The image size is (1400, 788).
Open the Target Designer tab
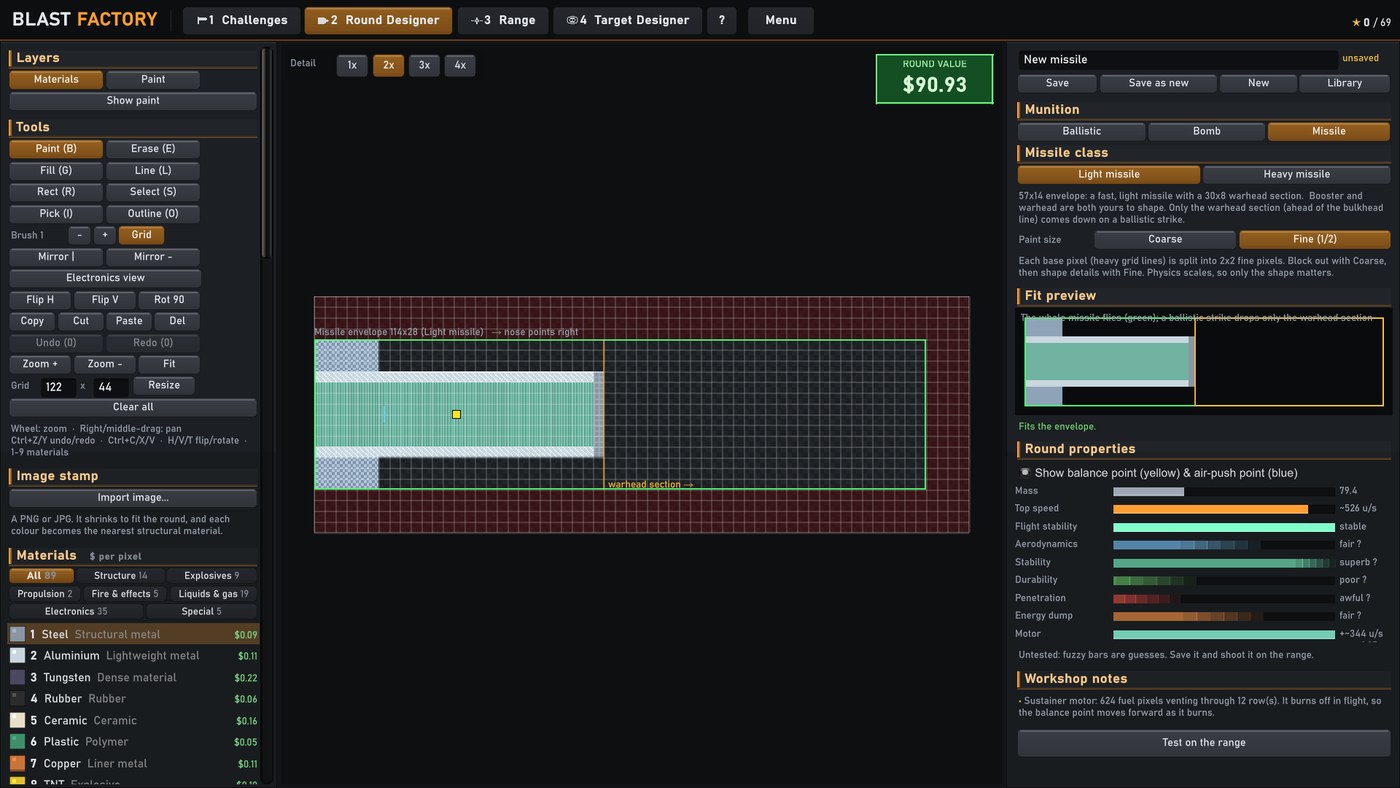627,20
